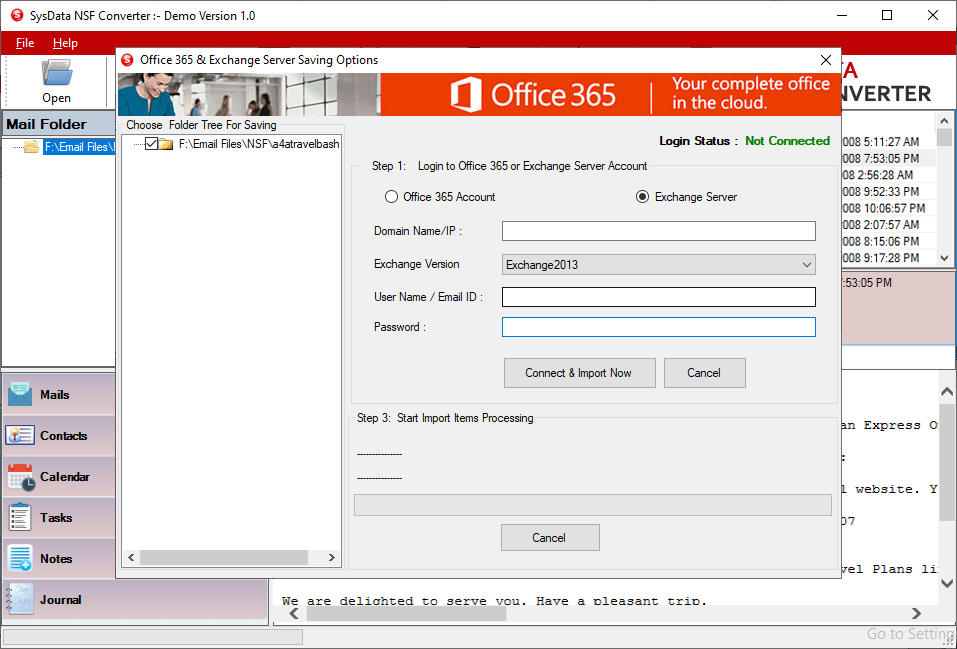Click Cancel next to Connect & Import Now
The image size is (957, 649).
point(704,373)
